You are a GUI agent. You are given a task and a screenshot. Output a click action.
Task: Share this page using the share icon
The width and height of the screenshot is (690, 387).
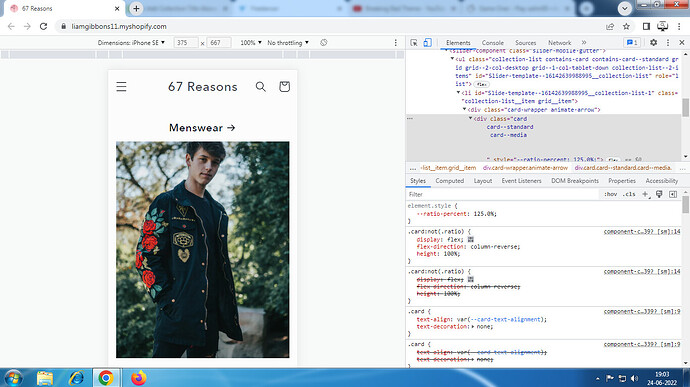610,26
